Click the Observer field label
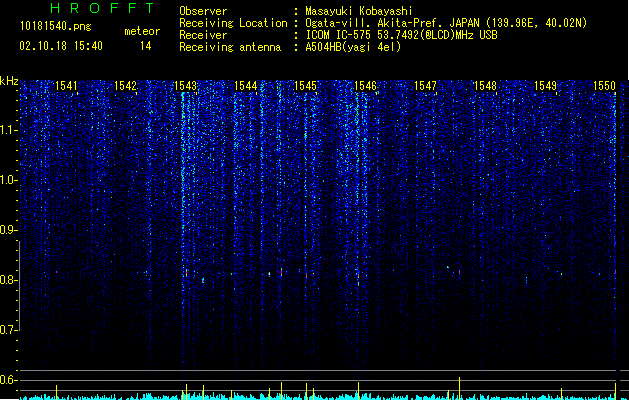The height and width of the screenshot is (400, 629). (x=203, y=11)
